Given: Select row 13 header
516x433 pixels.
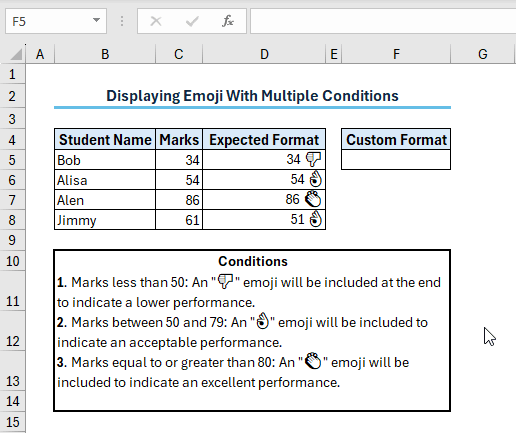Looking at the screenshot, I should pos(12,371).
